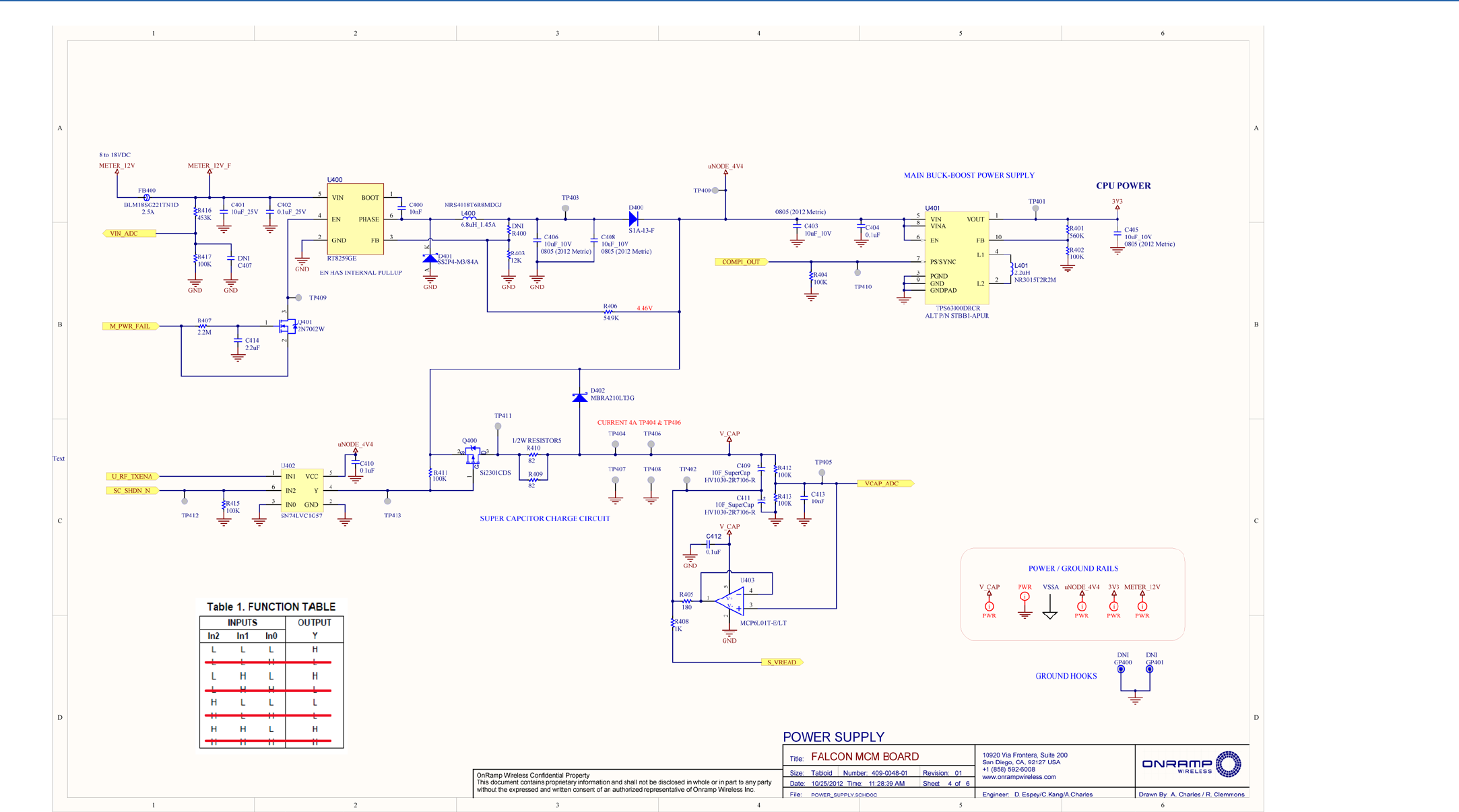The image size is (1459, 812).
Task: Open the www.onrampwireless.com link
Action: (1018, 777)
